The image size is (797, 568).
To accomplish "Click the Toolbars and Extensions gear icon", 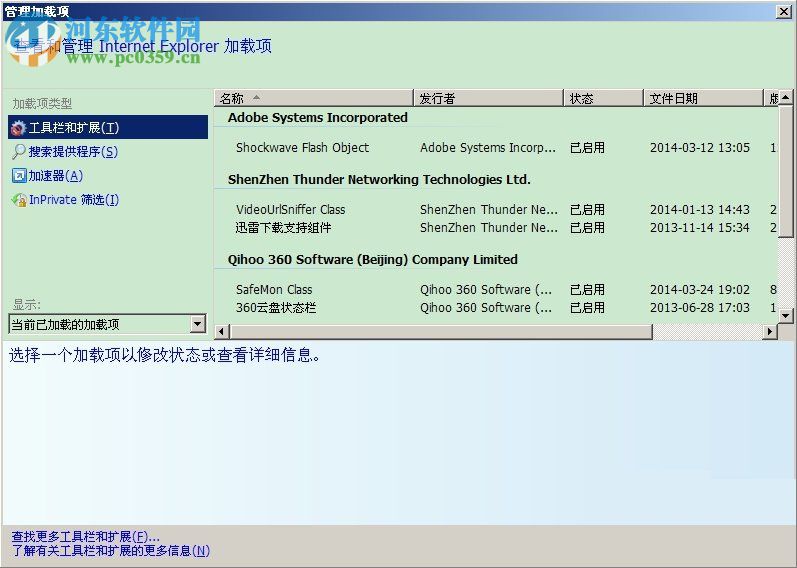I will click(18, 127).
